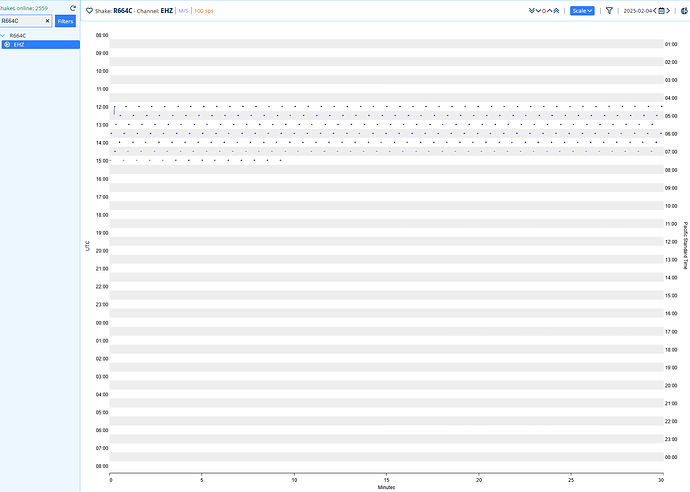The width and height of the screenshot is (690, 492).
Task: Click the play icon beside EHZ
Action: pyautogui.click(x=7, y=44)
